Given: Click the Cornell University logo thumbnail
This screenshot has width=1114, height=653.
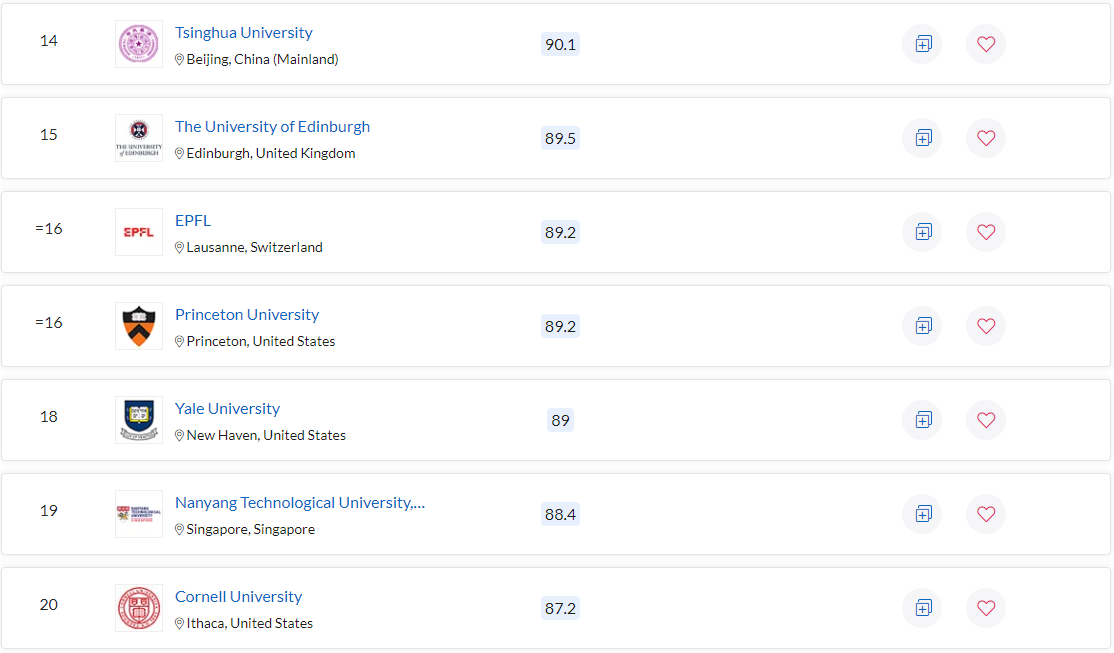Looking at the screenshot, I should [139, 608].
